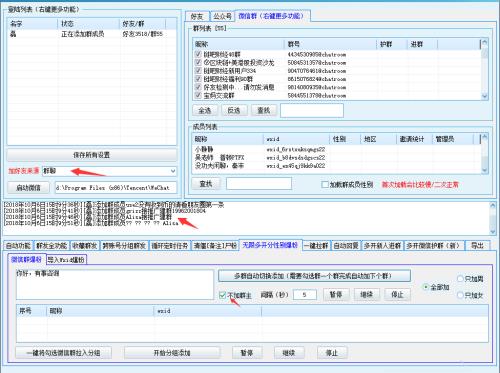Uncheck the 不加群主 option
The width and height of the screenshot is (500, 373).
223,295
